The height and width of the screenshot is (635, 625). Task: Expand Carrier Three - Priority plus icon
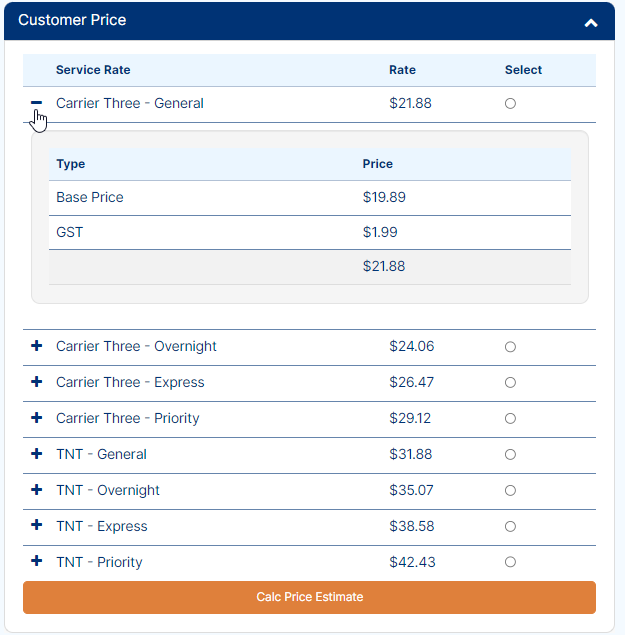pyautogui.click(x=36, y=418)
